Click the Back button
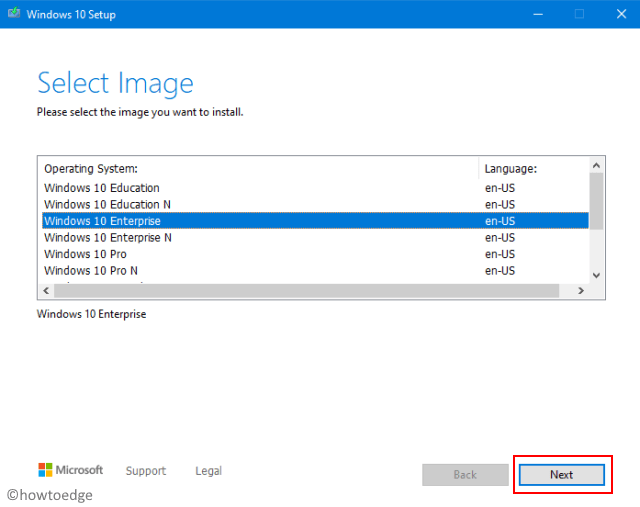 (465, 475)
